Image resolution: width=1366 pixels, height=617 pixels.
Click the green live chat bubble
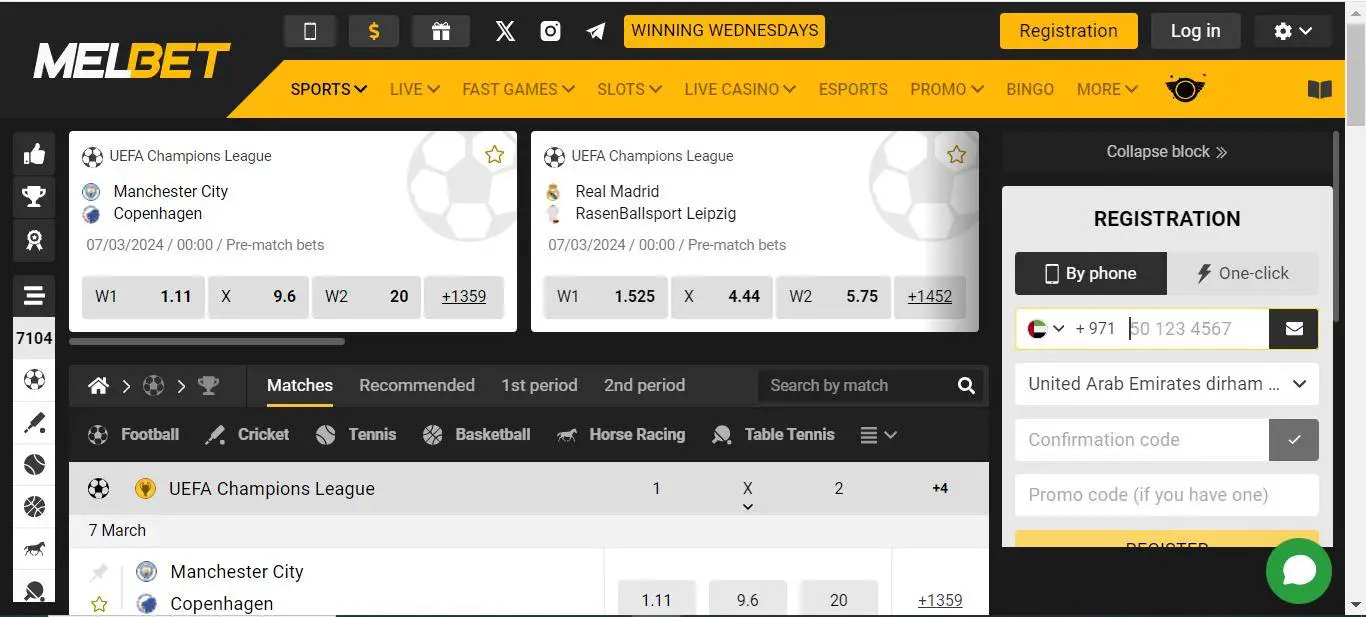[1298, 571]
